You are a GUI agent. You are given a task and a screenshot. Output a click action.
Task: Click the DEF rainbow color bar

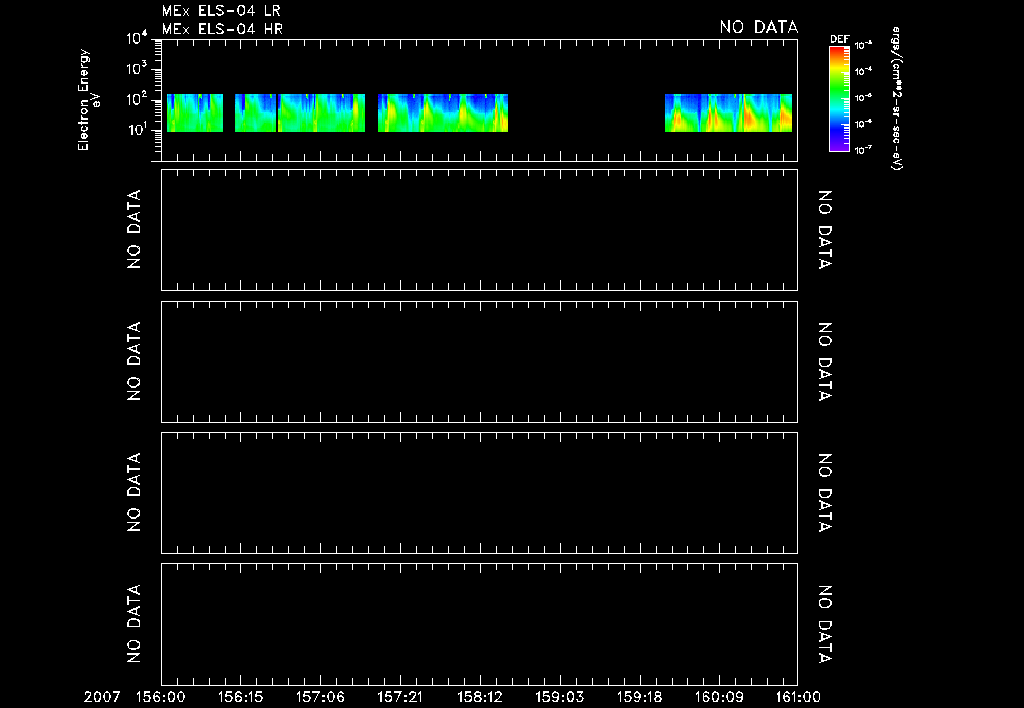839,99
